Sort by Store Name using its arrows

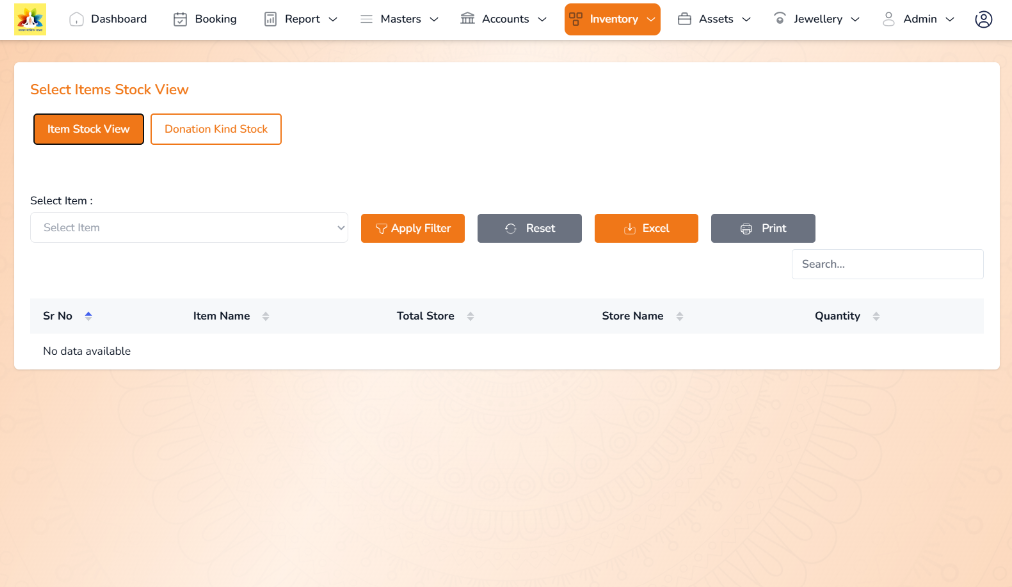pos(680,316)
